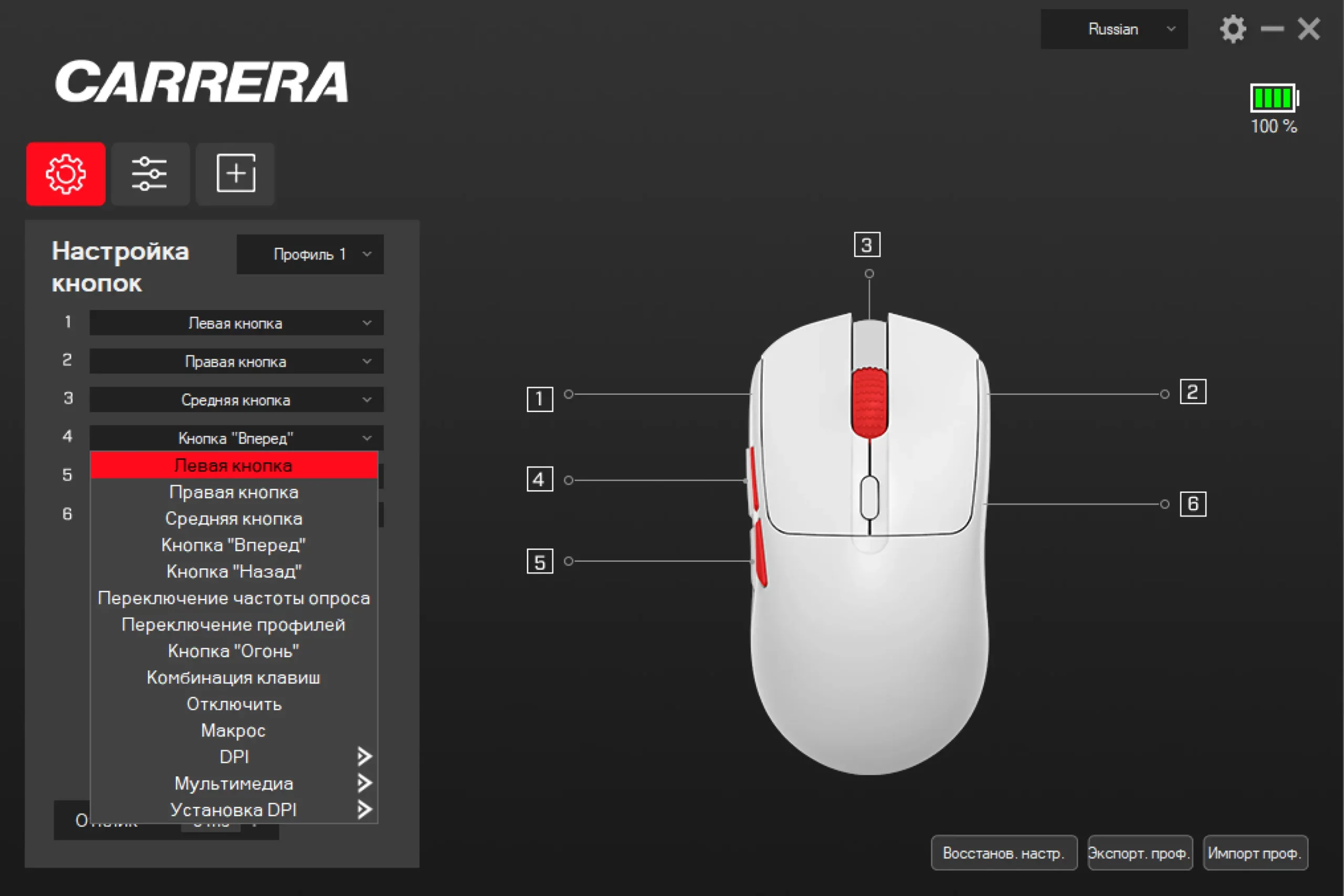1344x896 pixels.
Task: Open button 2 Правая кнопка dropdown
Action: (x=236, y=362)
